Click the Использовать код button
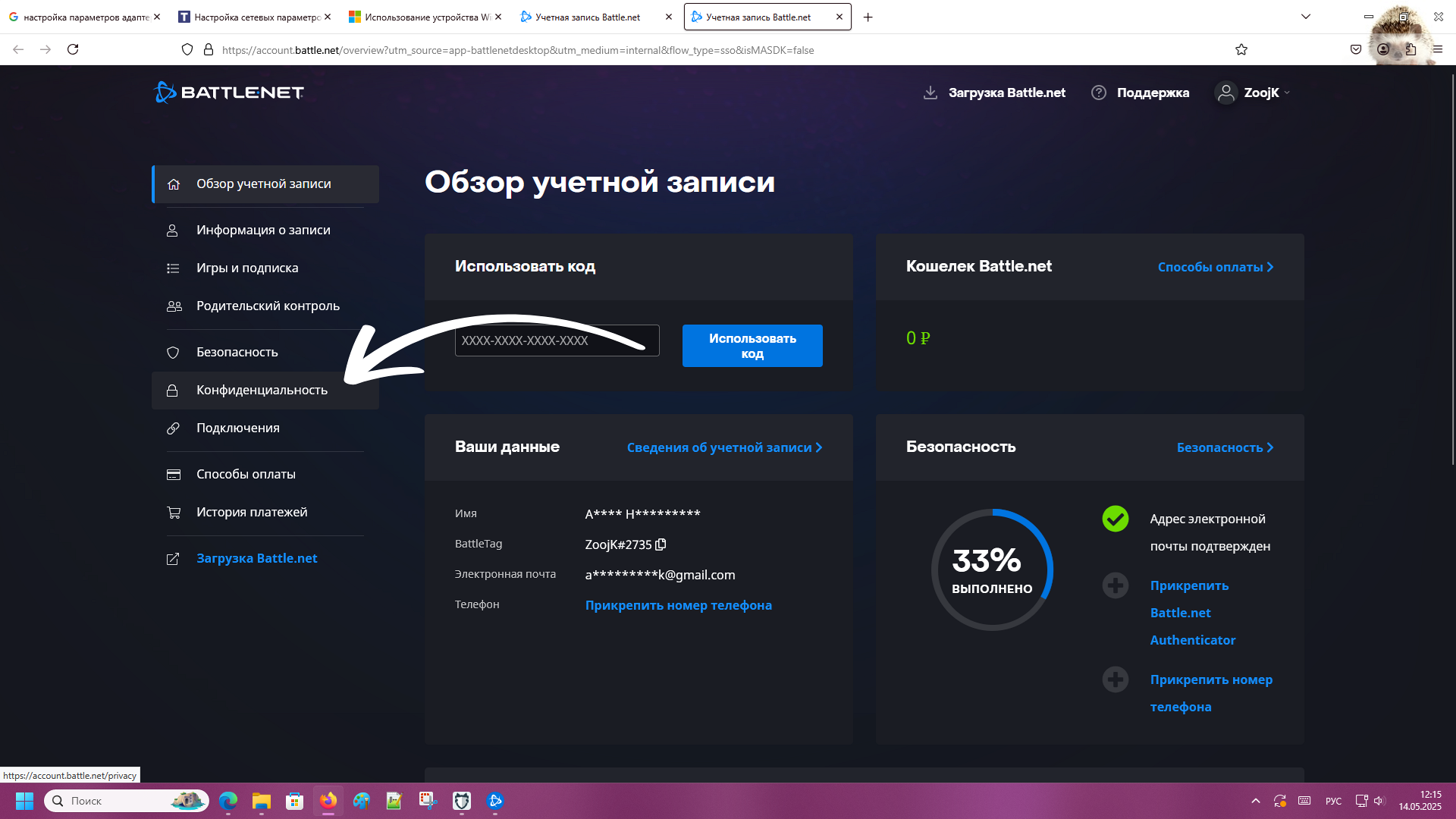 [752, 346]
